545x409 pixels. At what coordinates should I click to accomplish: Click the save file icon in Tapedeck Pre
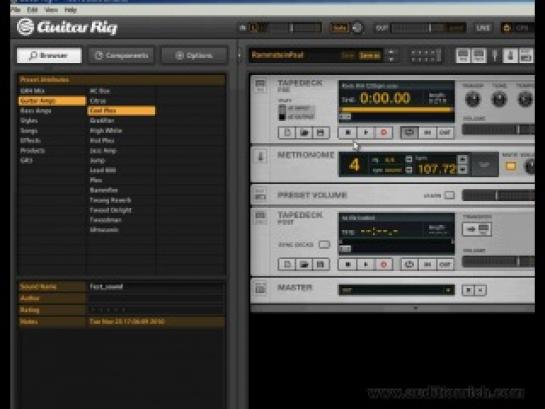coord(320,133)
